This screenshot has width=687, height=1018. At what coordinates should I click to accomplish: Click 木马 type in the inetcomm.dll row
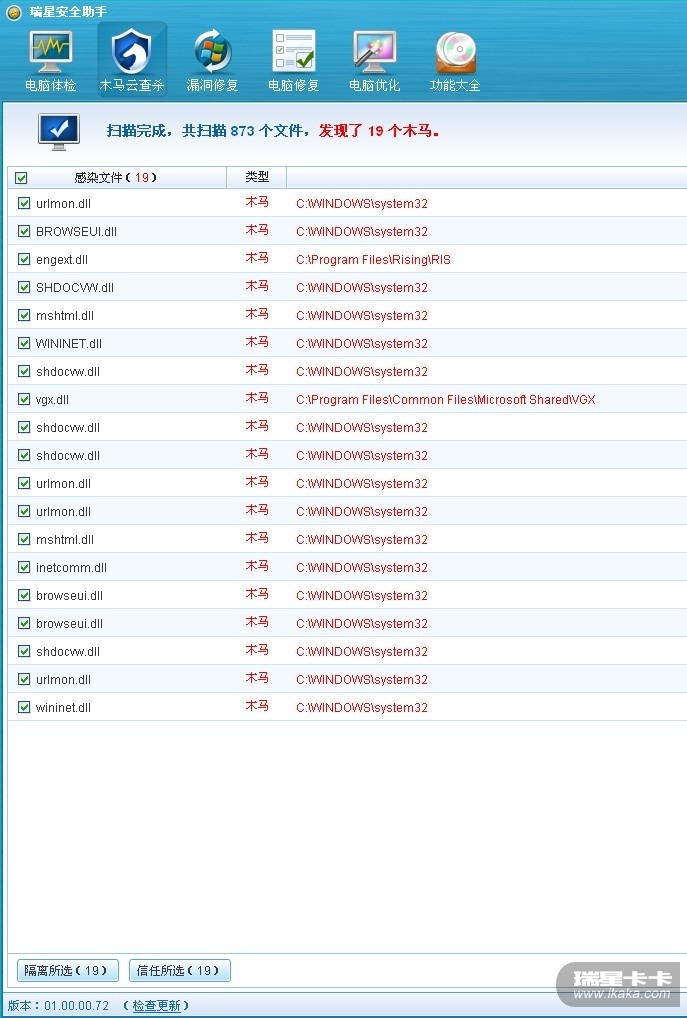pos(257,566)
